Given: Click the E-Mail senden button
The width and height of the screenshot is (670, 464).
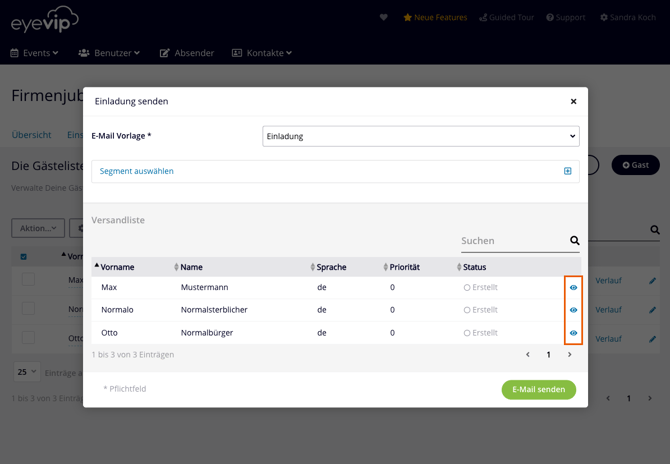Looking at the screenshot, I should click(x=538, y=389).
